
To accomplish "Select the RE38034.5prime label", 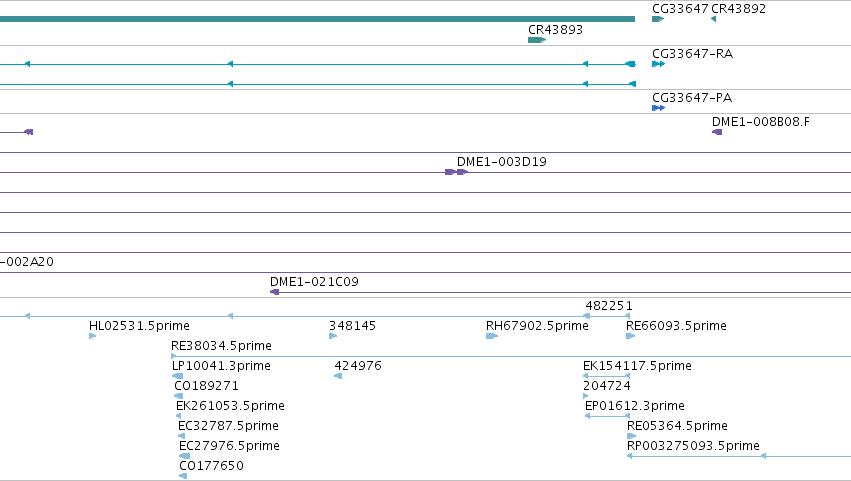I will [221, 346].
